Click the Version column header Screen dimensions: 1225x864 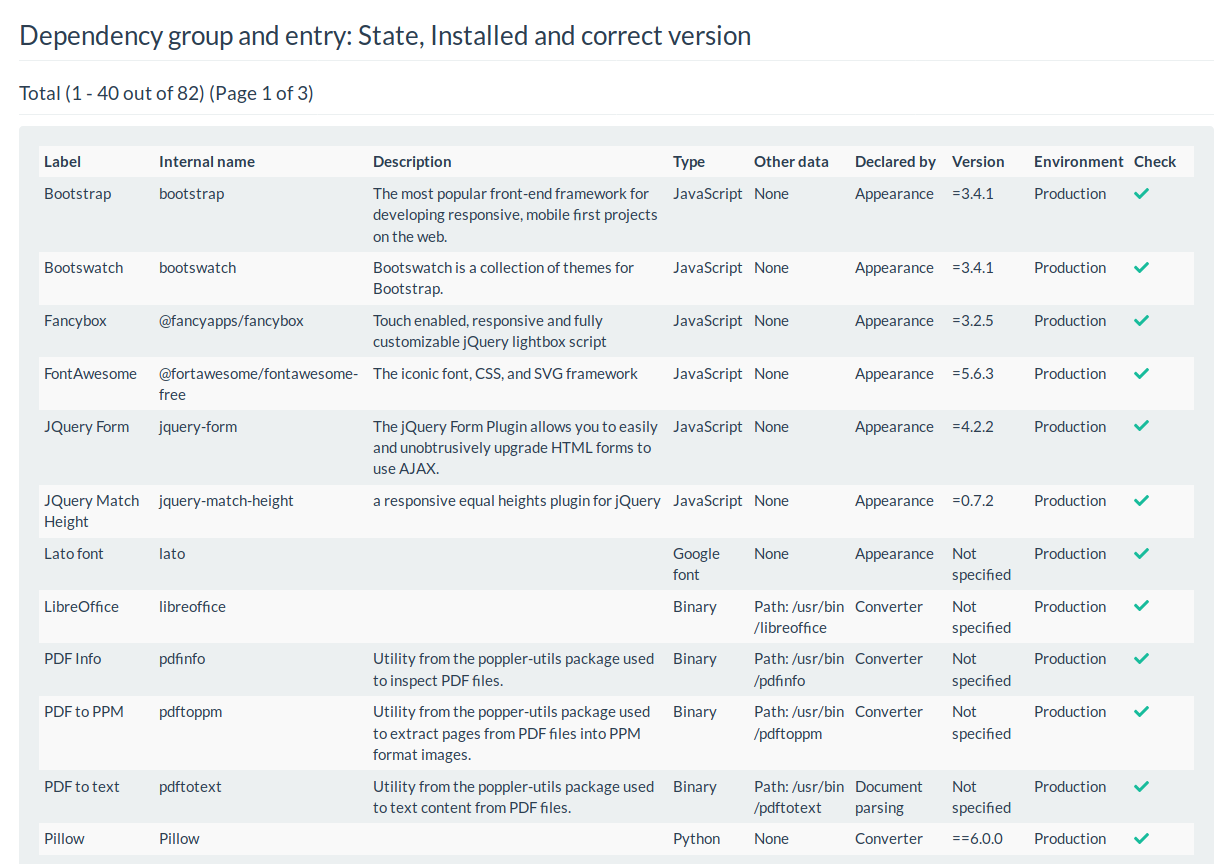click(x=978, y=161)
